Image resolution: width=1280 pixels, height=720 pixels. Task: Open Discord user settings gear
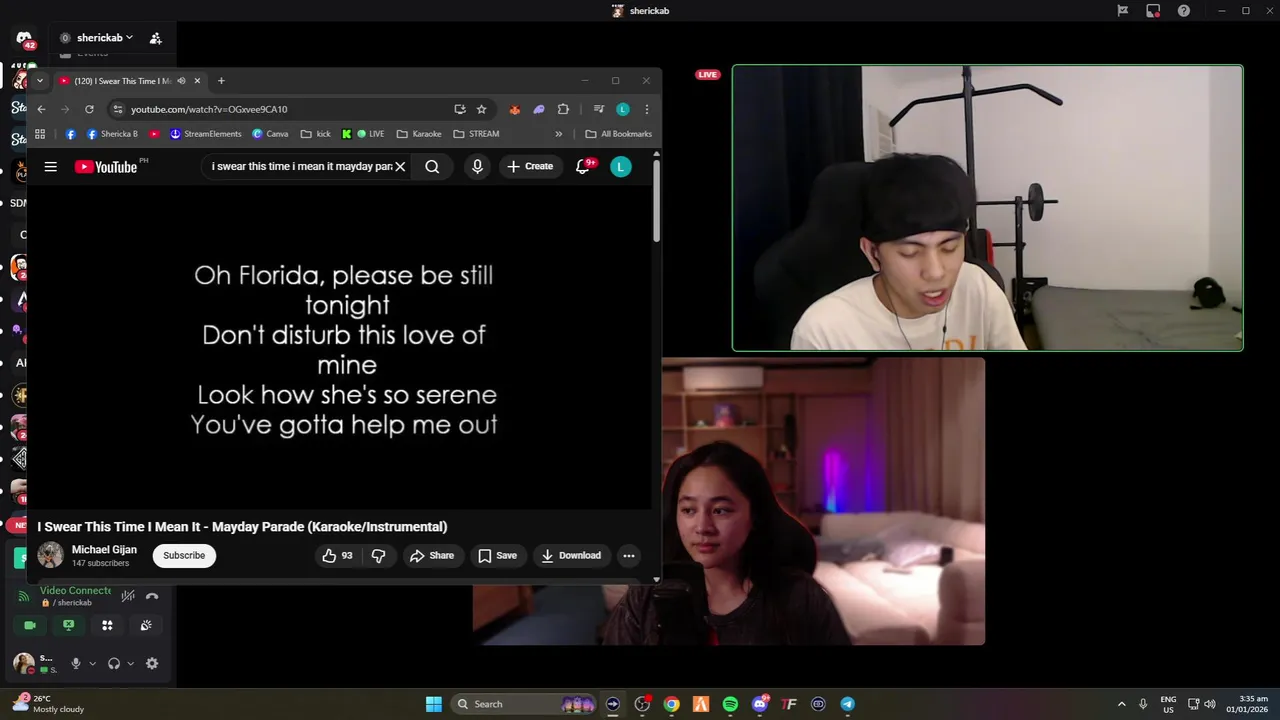point(152,663)
